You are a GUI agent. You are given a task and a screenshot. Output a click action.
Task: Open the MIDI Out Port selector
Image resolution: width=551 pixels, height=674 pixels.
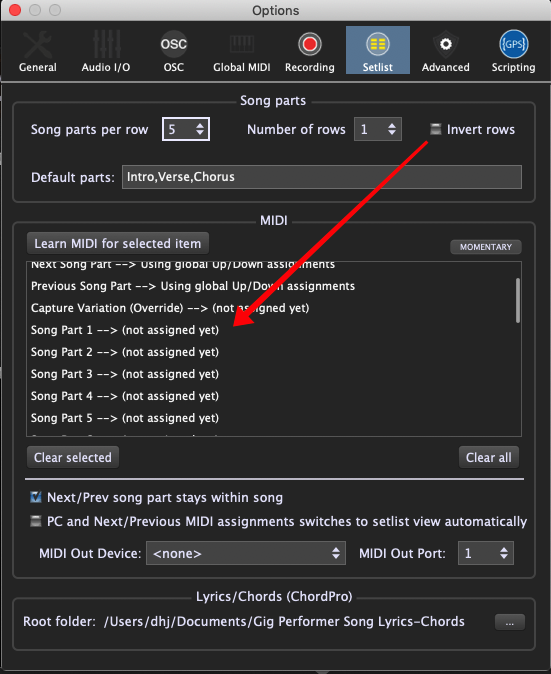click(x=486, y=553)
